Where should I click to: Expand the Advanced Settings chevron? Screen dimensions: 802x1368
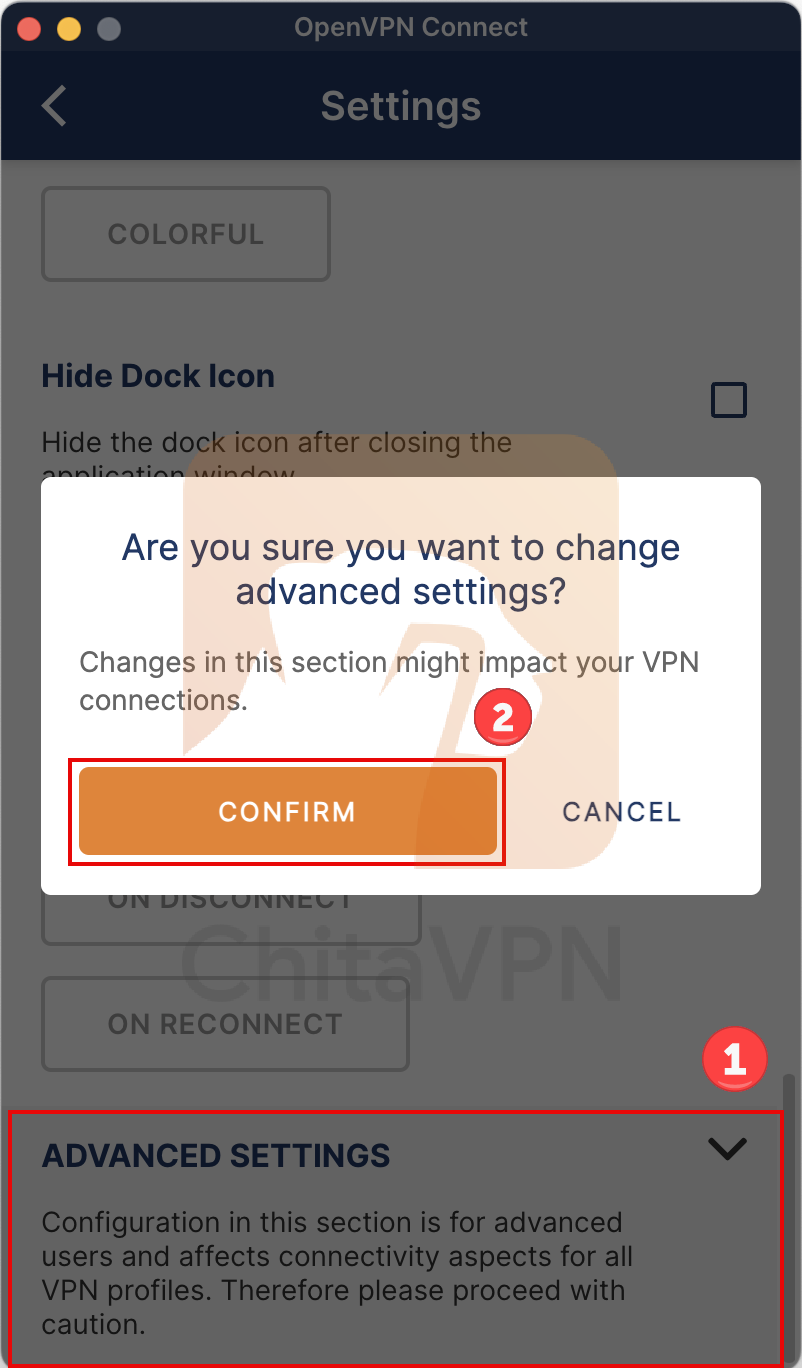727,1149
